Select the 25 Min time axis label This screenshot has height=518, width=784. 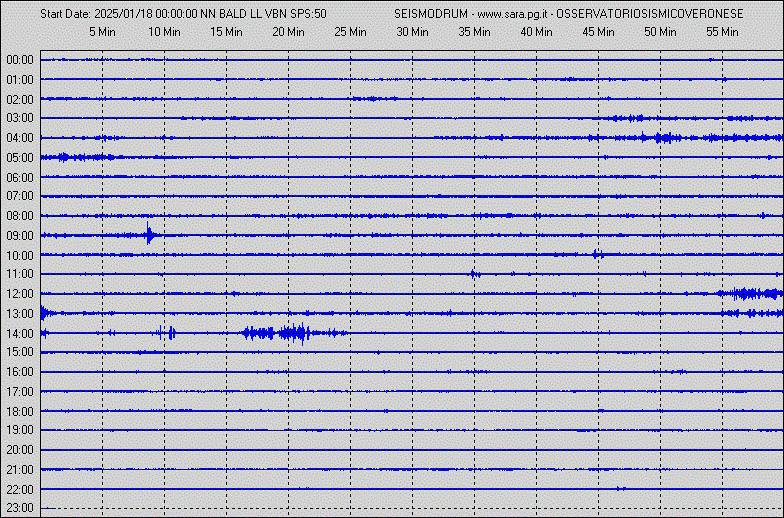tap(350, 32)
